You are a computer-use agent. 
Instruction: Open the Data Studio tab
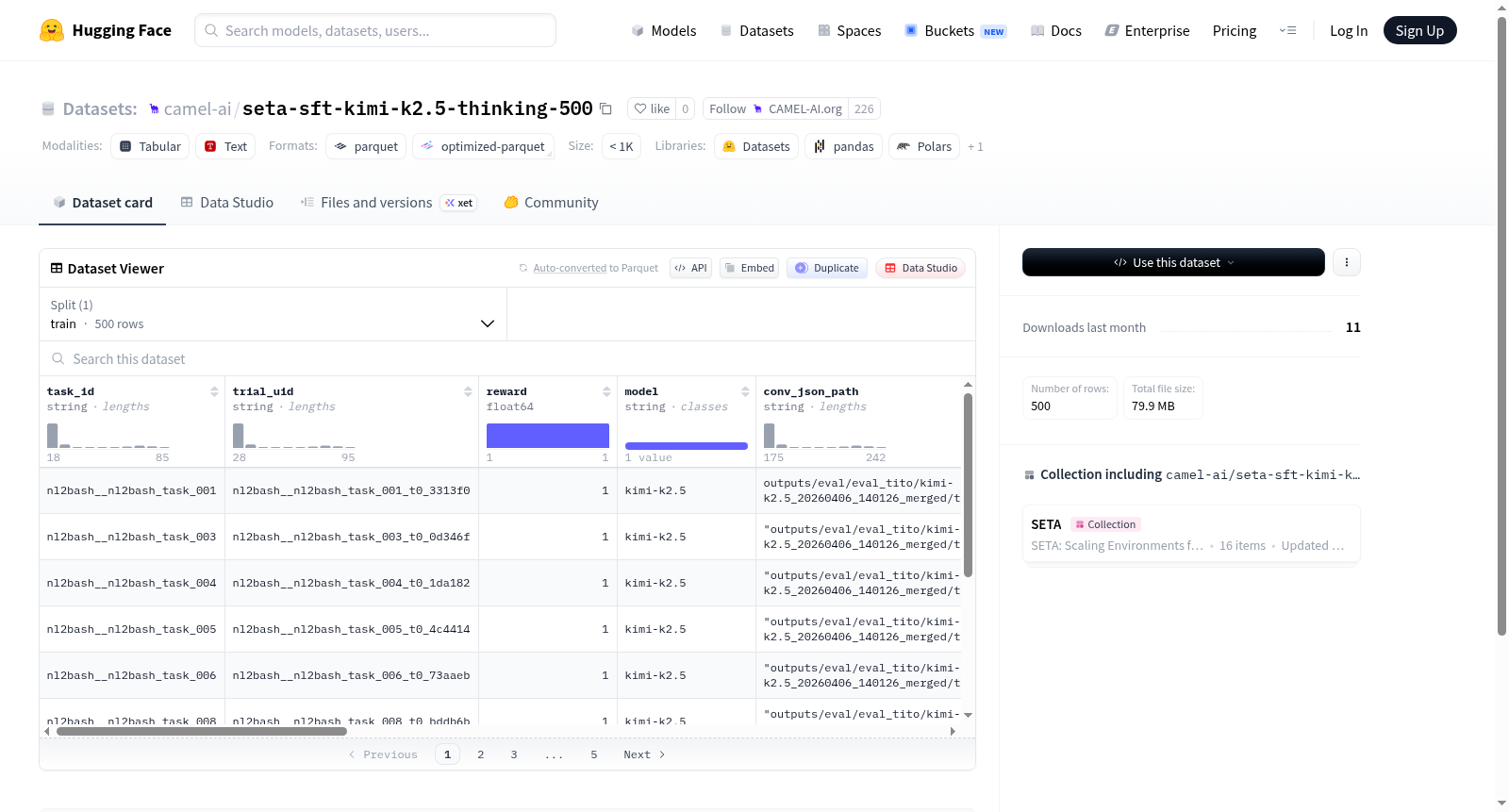click(227, 203)
